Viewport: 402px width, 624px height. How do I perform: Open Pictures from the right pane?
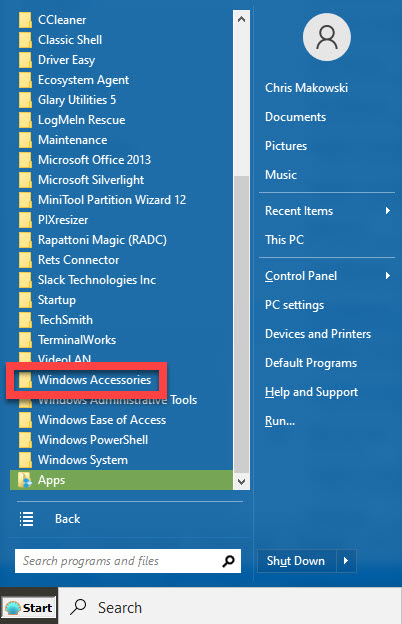286,146
